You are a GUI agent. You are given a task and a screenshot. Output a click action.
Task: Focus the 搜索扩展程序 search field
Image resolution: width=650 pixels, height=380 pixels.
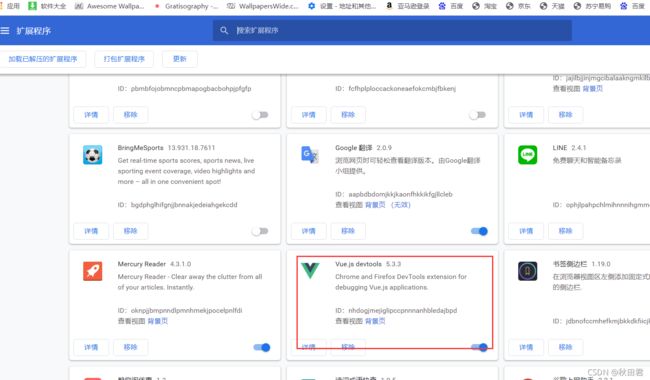click(x=392, y=30)
